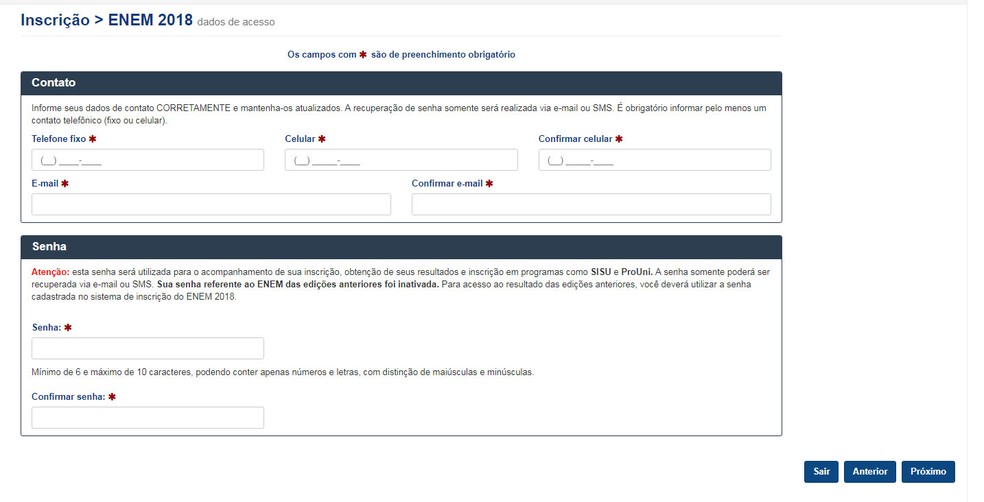Click the Confirmar celular label
This screenshot has height=502, width=984.
pos(575,139)
